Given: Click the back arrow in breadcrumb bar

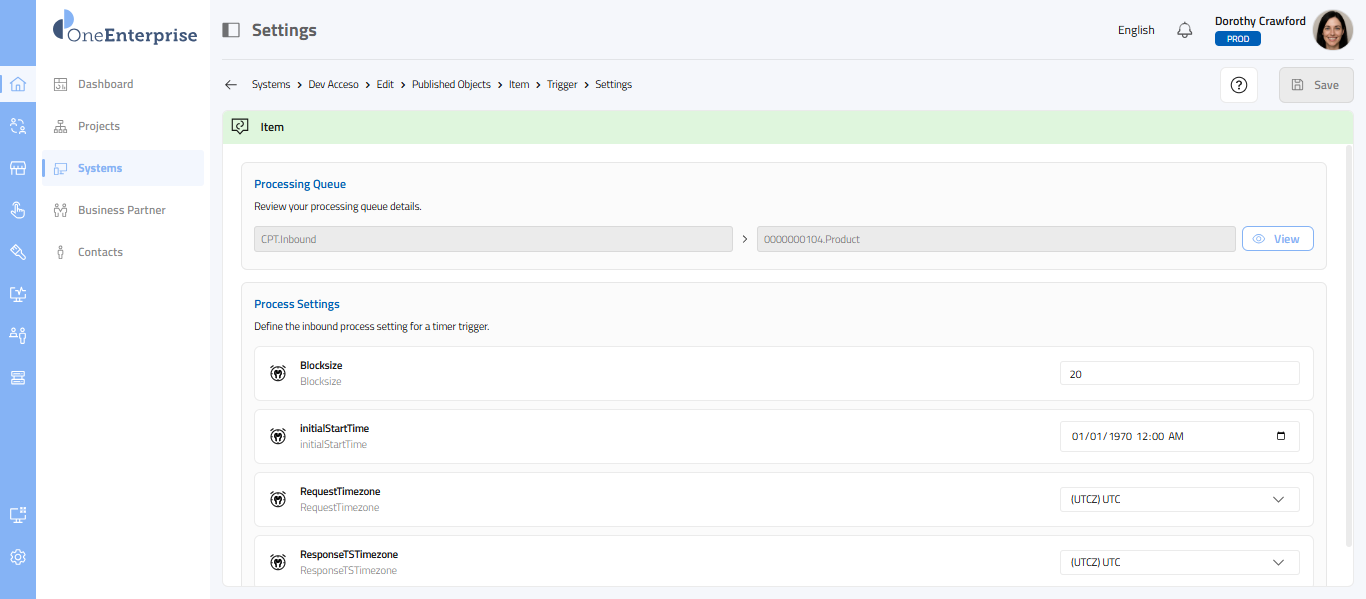Looking at the screenshot, I should [x=231, y=85].
